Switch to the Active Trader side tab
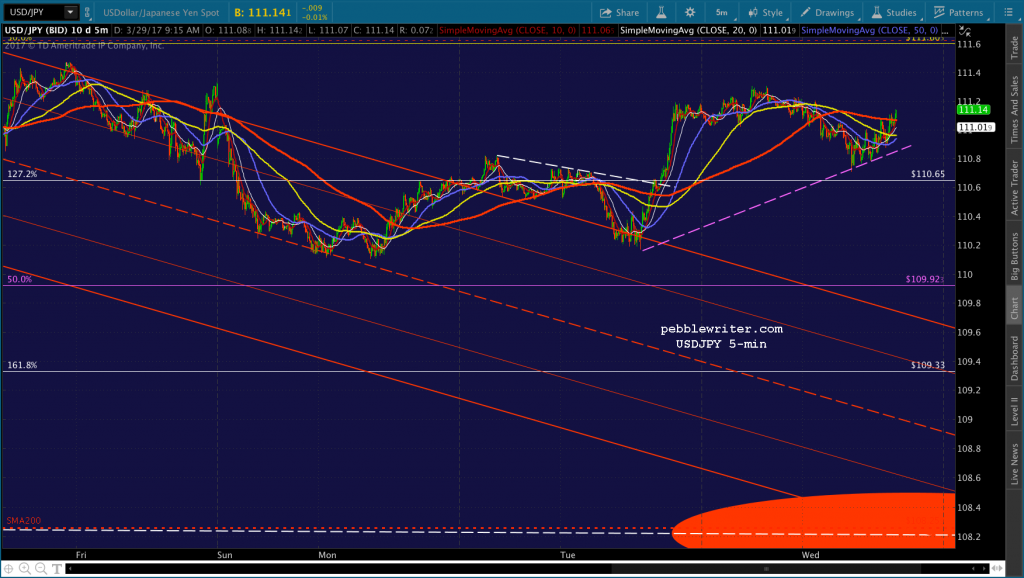This screenshot has height=578, width=1024. tap(1014, 187)
